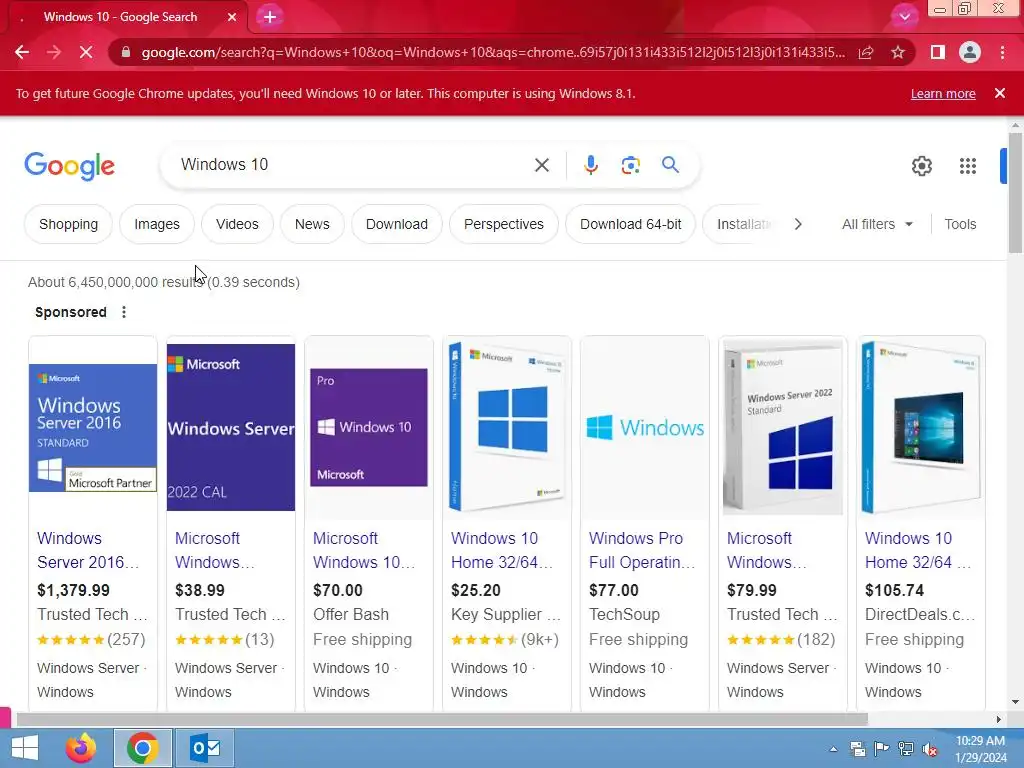This screenshot has height=768, width=1024.
Task: Stop loading the page
Action: (86, 52)
